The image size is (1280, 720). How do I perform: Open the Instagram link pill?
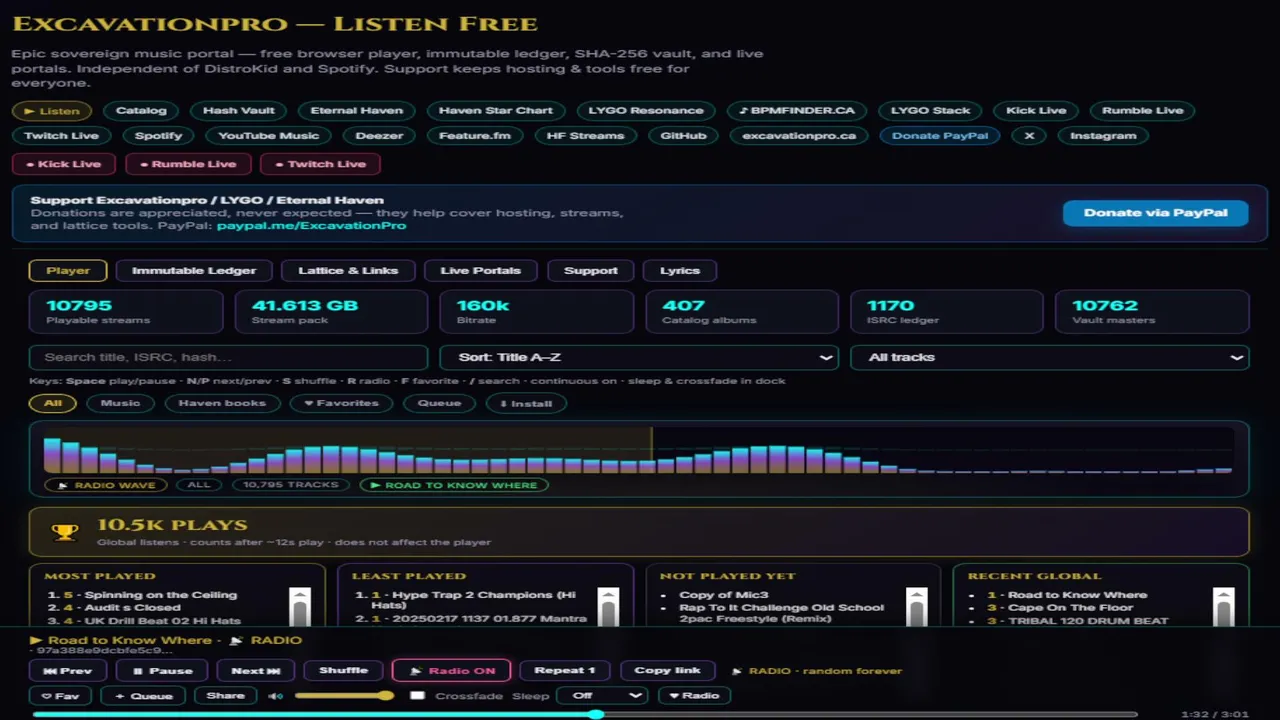pyautogui.click(x=1103, y=136)
